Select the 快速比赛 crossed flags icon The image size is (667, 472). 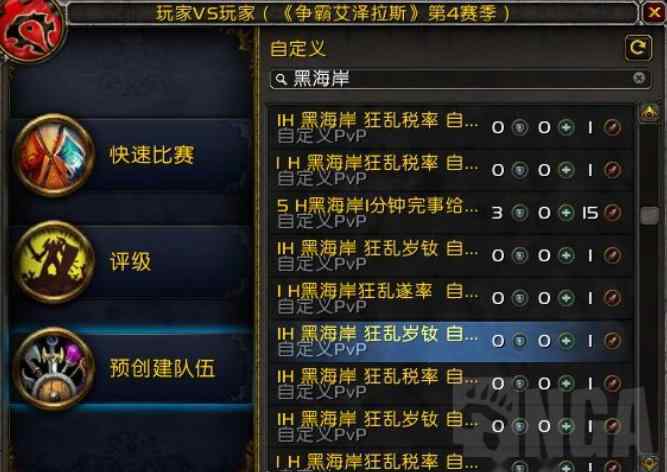(x=54, y=155)
